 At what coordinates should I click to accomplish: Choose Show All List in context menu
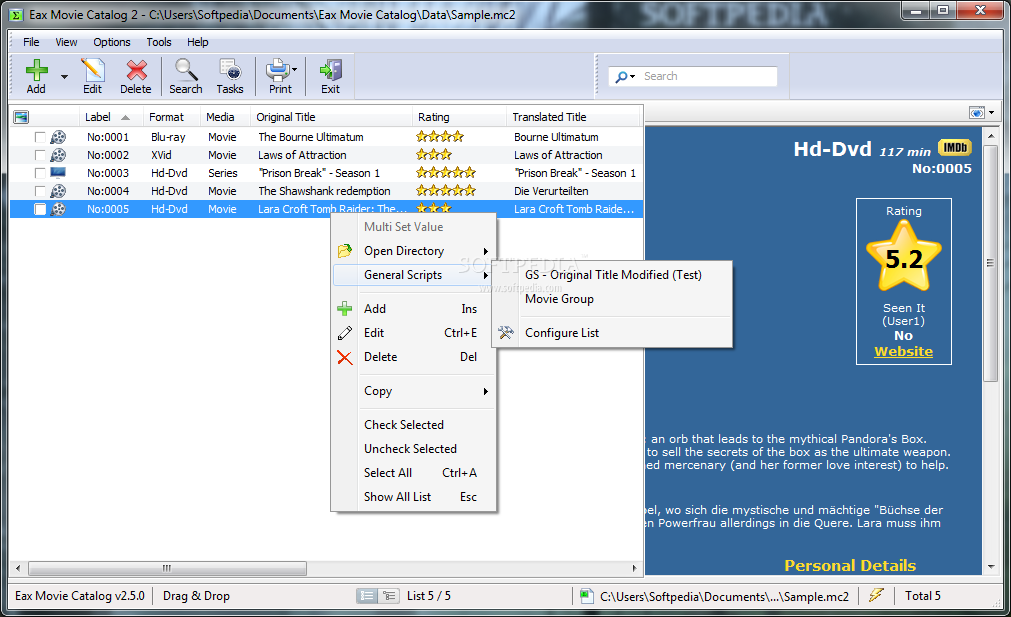413,496
